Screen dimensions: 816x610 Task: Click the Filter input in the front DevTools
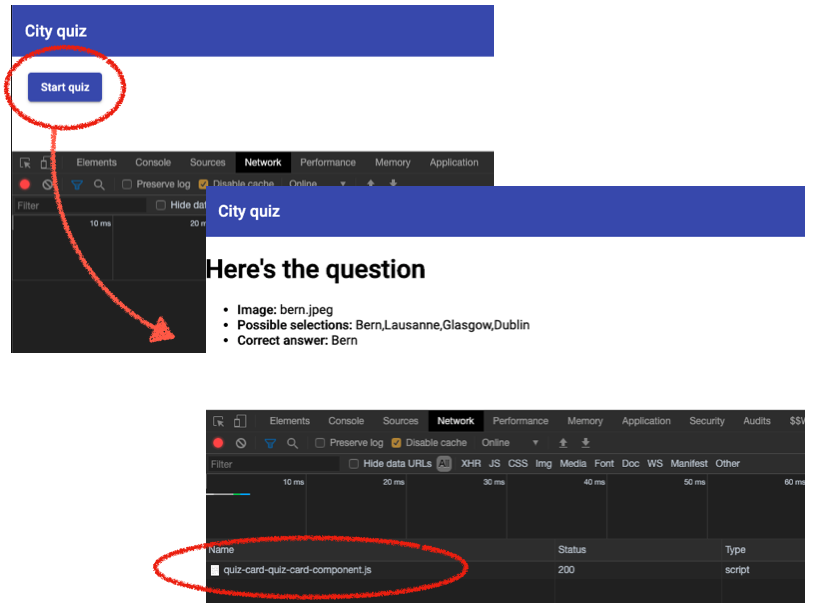point(274,464)
